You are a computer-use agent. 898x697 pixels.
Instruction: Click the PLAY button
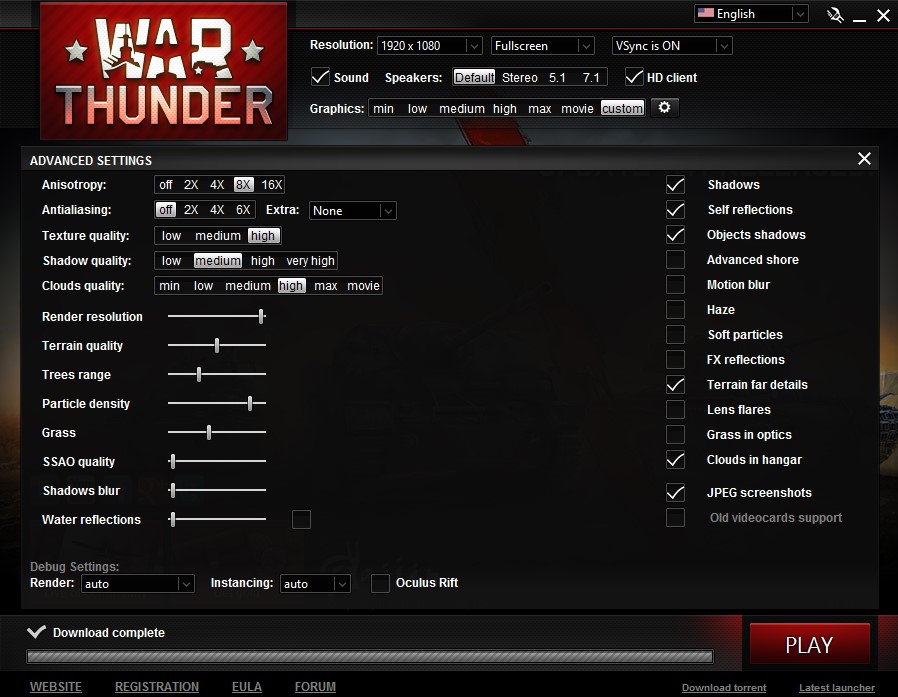click(809, 644)
